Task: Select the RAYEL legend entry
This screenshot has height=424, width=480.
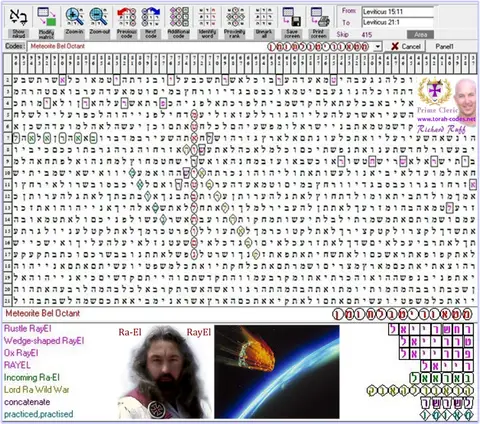Action: click(17, 365)
